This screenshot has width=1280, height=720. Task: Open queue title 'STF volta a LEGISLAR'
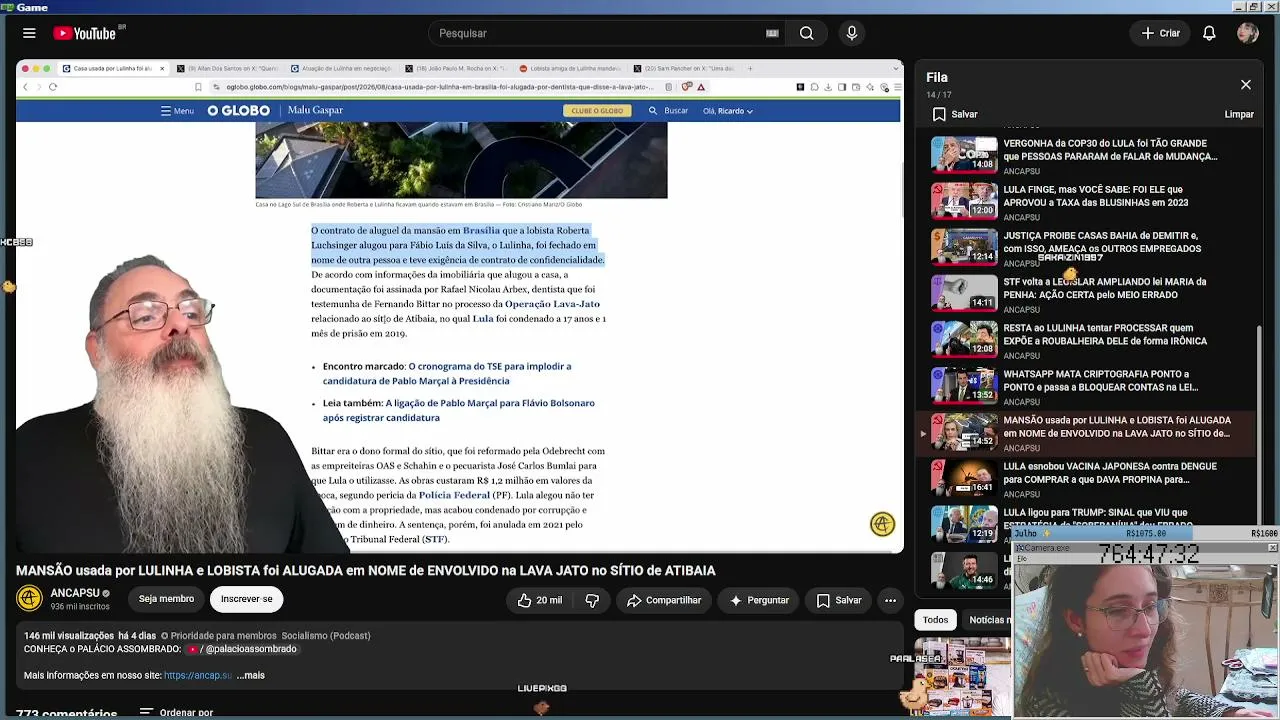1105,288
